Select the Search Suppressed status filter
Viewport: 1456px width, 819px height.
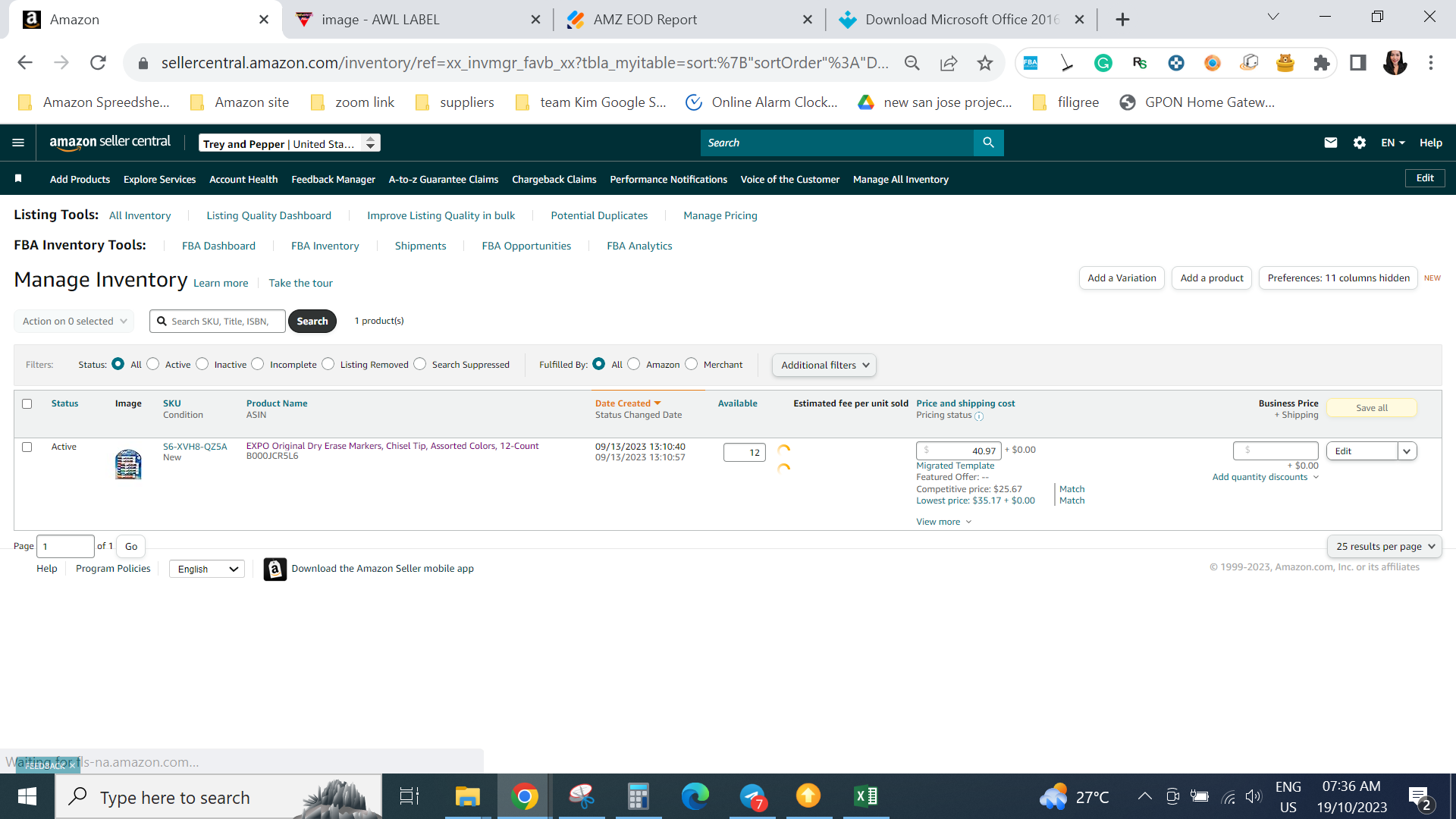click(x=420, y=364)
